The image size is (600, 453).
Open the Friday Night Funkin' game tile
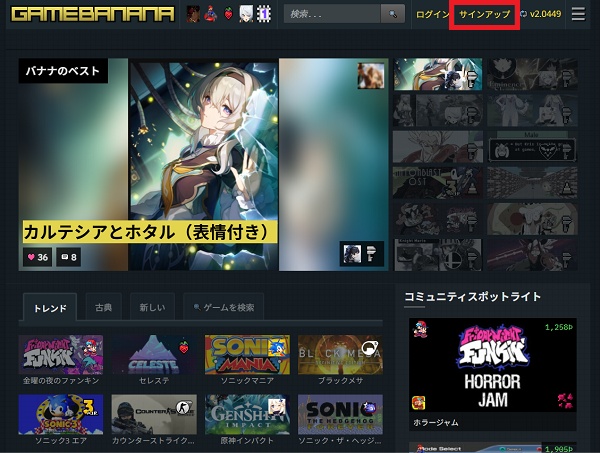61,355
